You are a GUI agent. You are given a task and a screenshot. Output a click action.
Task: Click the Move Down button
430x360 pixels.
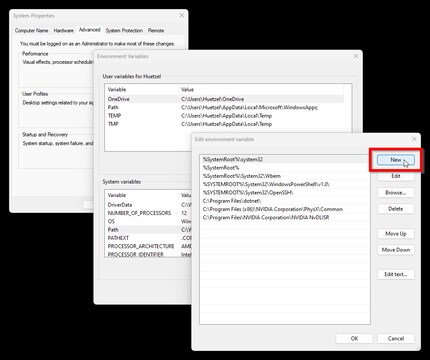[x=396, y=250]
